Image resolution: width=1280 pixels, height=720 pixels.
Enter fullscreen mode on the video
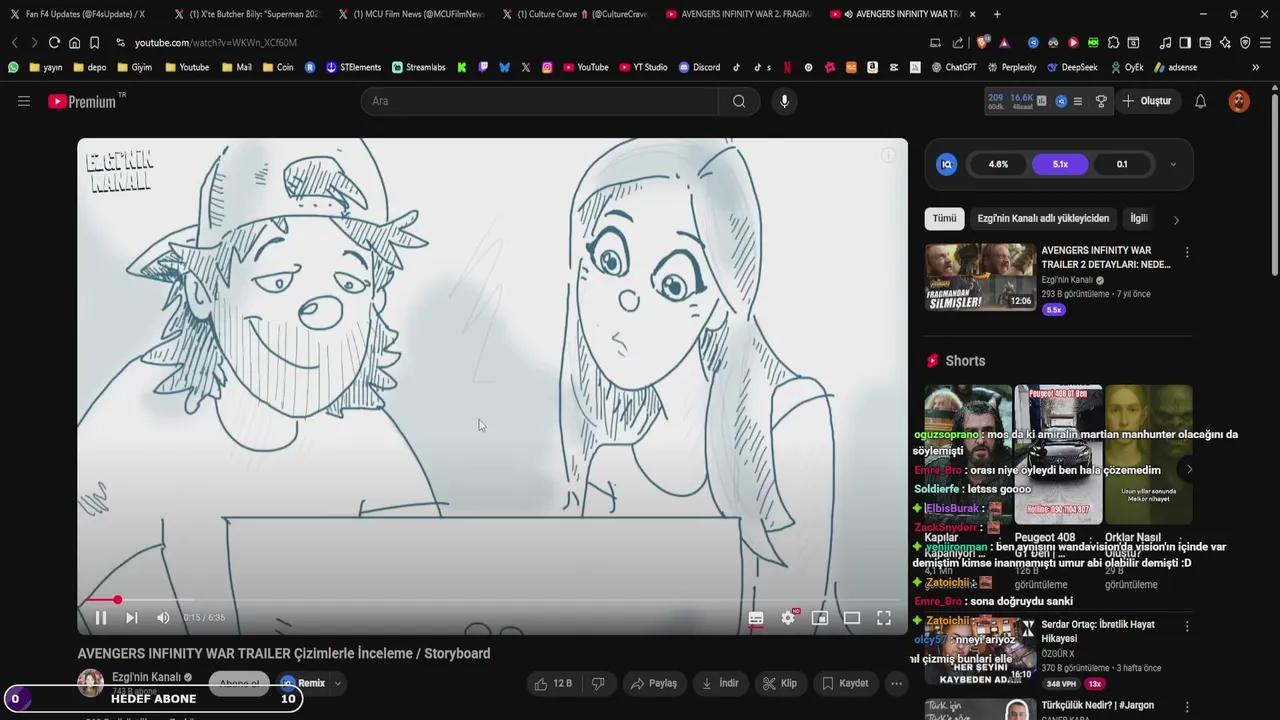point(884,618)
